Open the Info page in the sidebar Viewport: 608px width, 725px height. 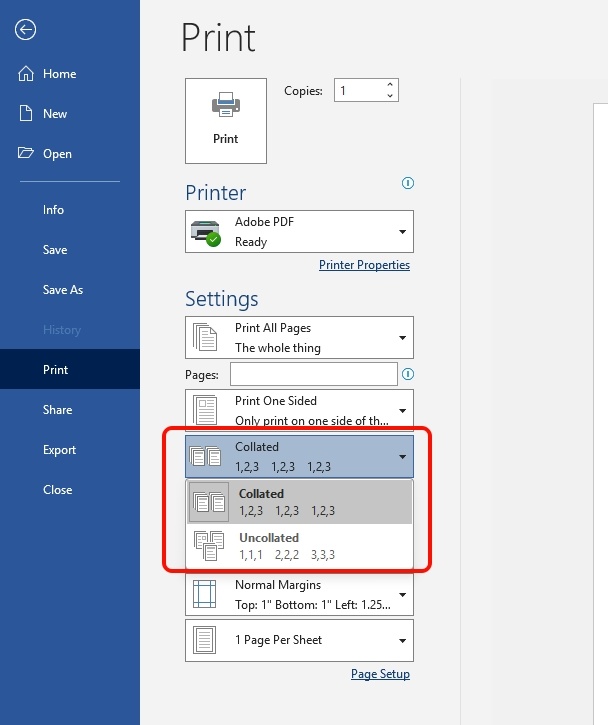(x=70, y=209)
